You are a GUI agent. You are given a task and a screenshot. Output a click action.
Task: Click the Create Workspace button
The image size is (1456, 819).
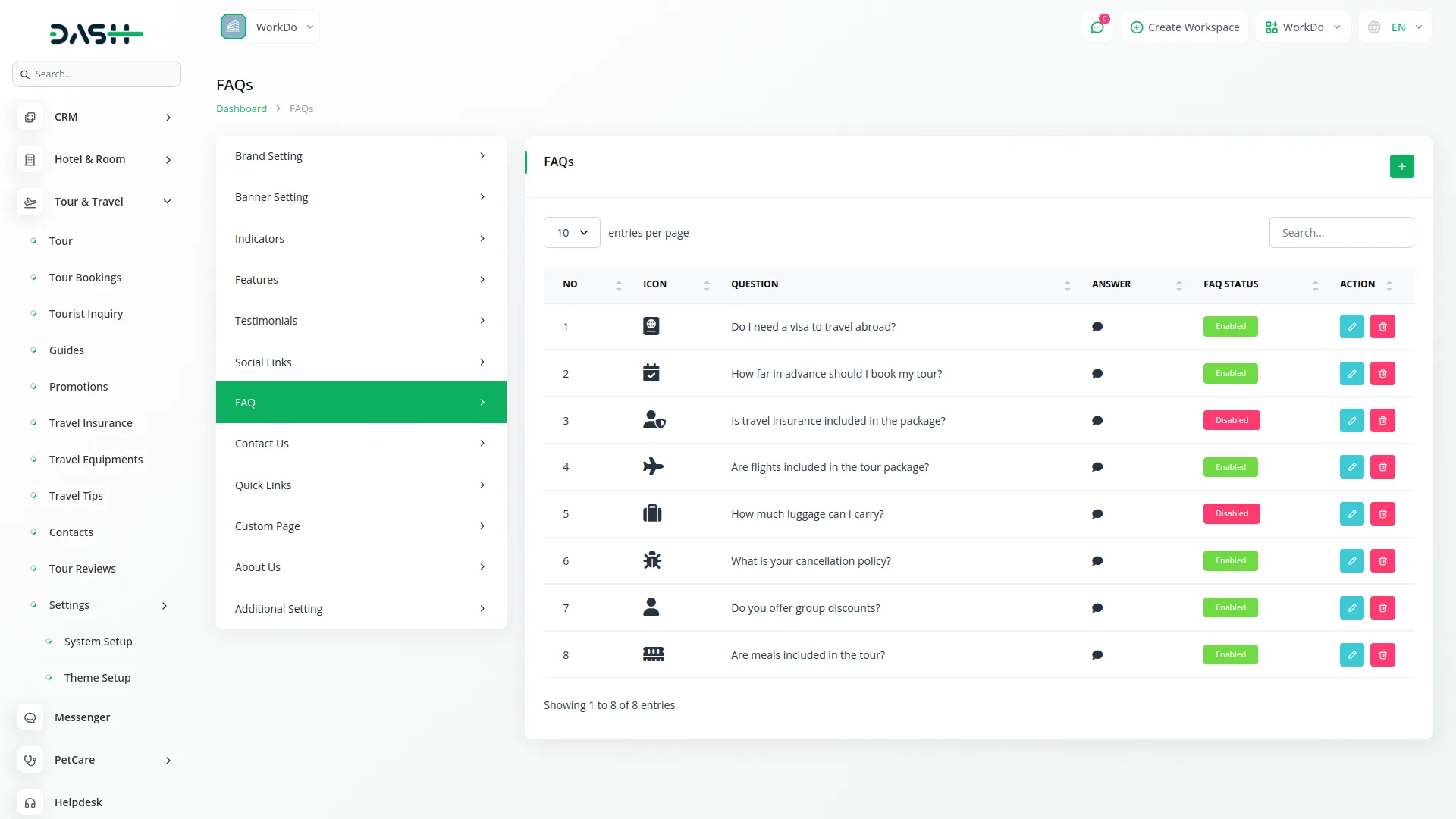[1185, 27]
